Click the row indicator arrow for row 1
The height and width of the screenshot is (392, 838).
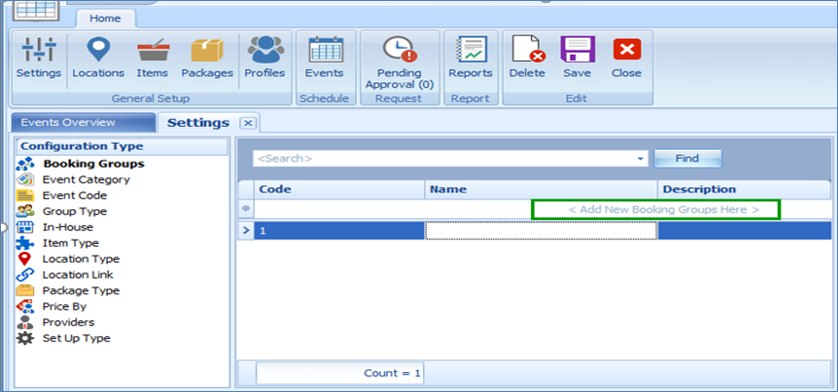(246, 230)
